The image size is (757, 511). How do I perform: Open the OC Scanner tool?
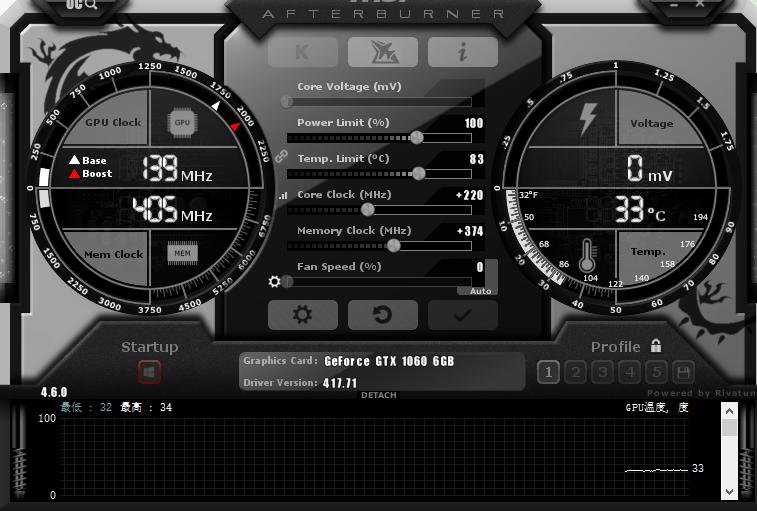(82, 5)
